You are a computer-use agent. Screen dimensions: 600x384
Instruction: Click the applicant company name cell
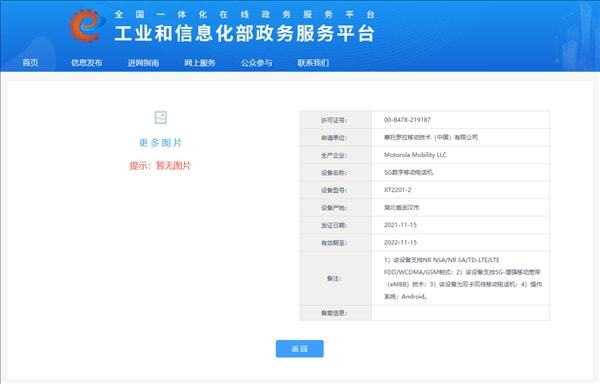coord(461,137)
